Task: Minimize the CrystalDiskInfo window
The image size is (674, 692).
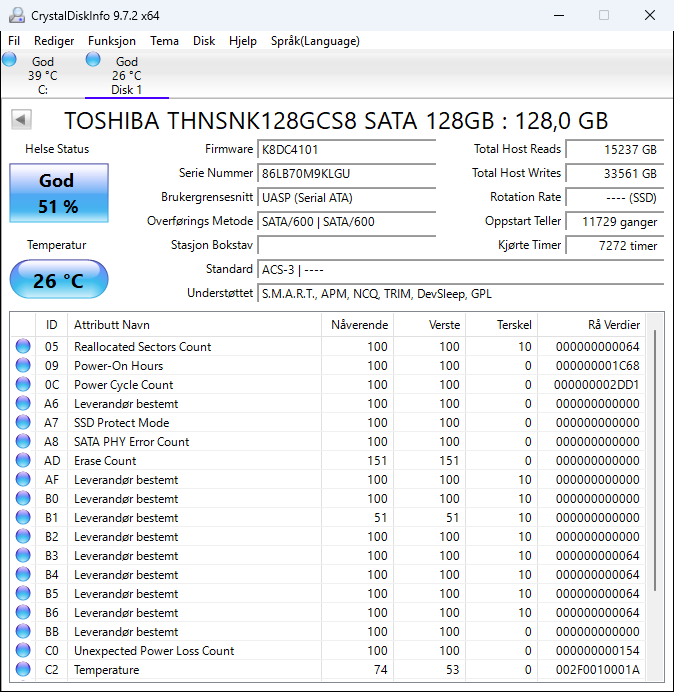Action: pyautogui.click(x=559, y=15)
